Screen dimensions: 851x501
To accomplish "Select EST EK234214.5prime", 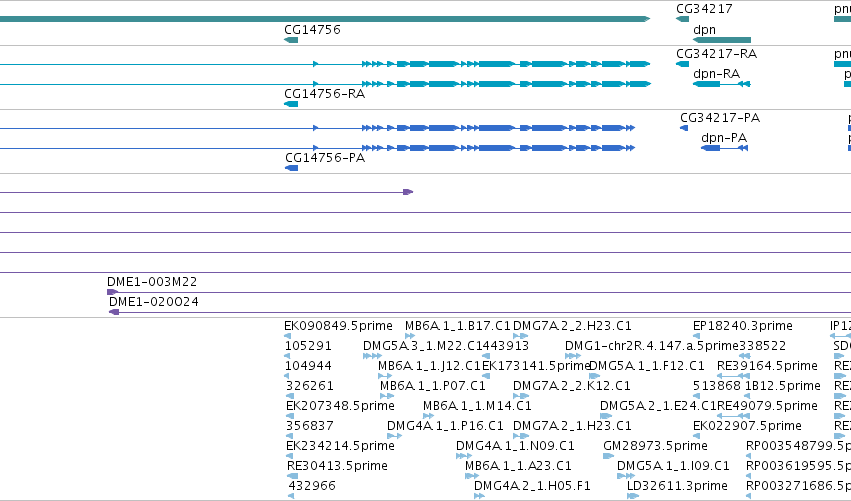I will (x=340, y=446).
